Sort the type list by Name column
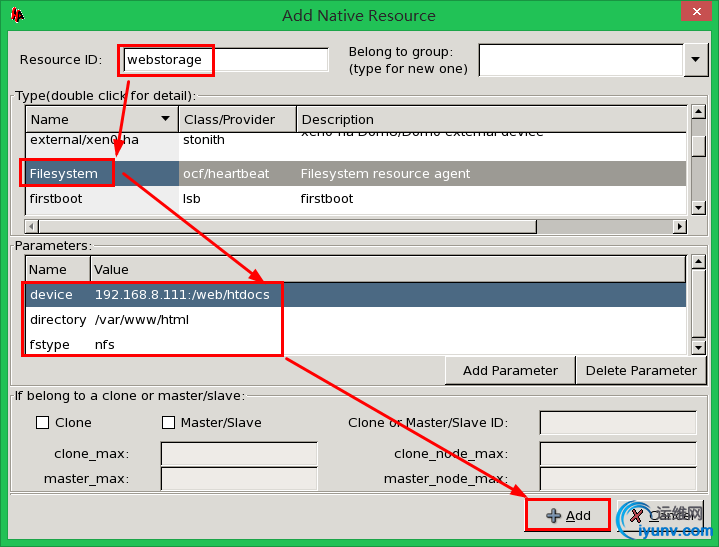719x547 pixels. point(102,119)
